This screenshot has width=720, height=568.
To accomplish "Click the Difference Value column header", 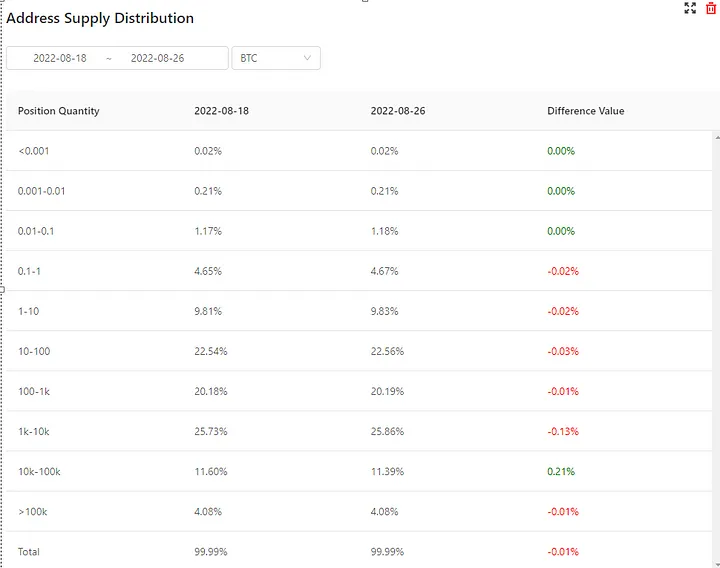I will click(585, 111).
